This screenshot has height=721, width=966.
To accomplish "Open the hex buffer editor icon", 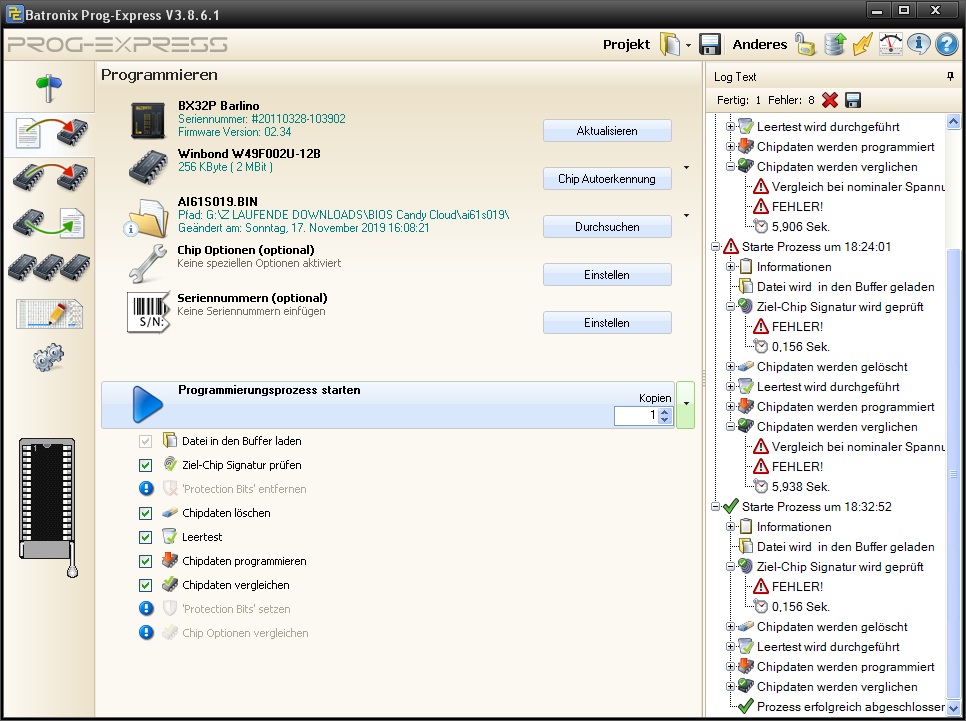I will tap(49, 314).
